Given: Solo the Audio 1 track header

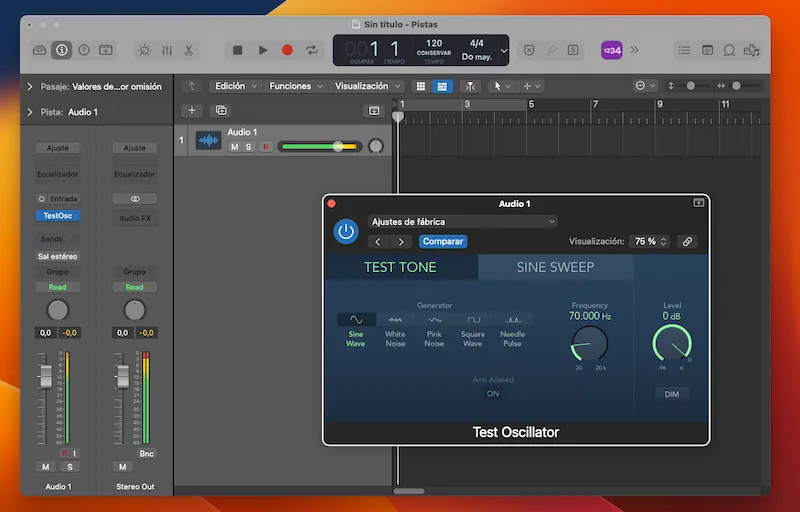Looking at the screenshot, I should click(248, 147).
